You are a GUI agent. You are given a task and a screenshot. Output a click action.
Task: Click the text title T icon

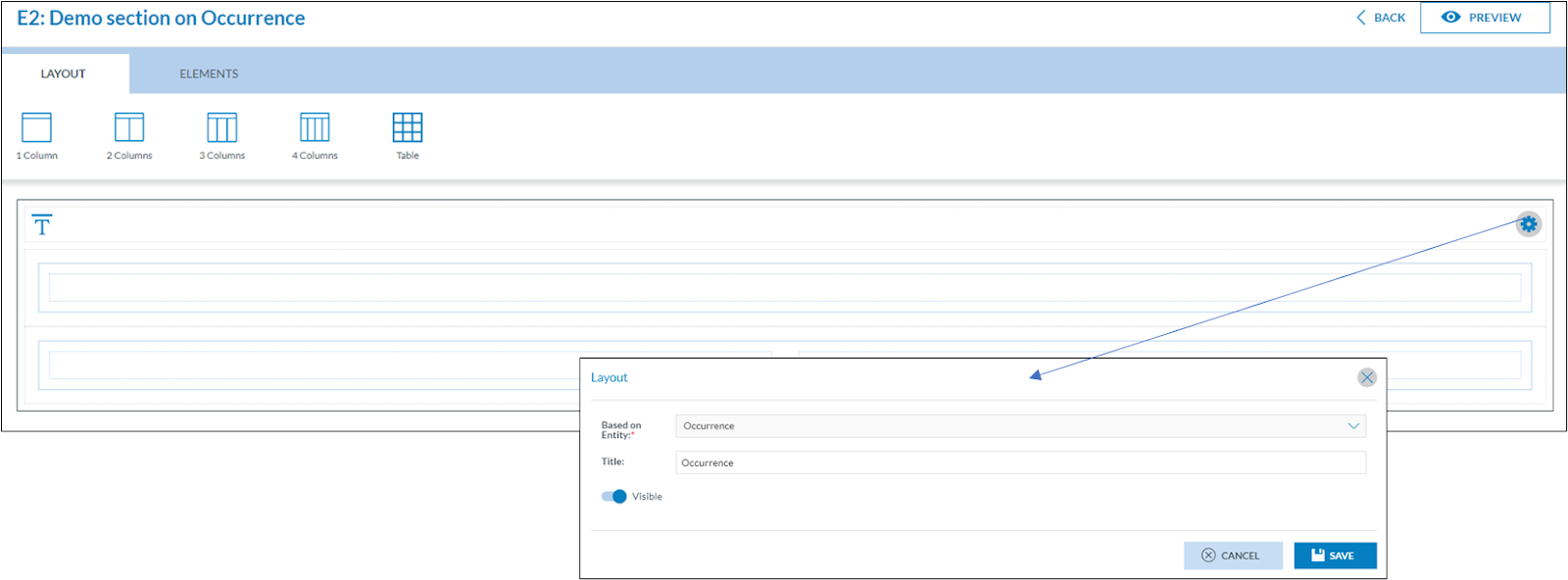(x=42, y=225)
